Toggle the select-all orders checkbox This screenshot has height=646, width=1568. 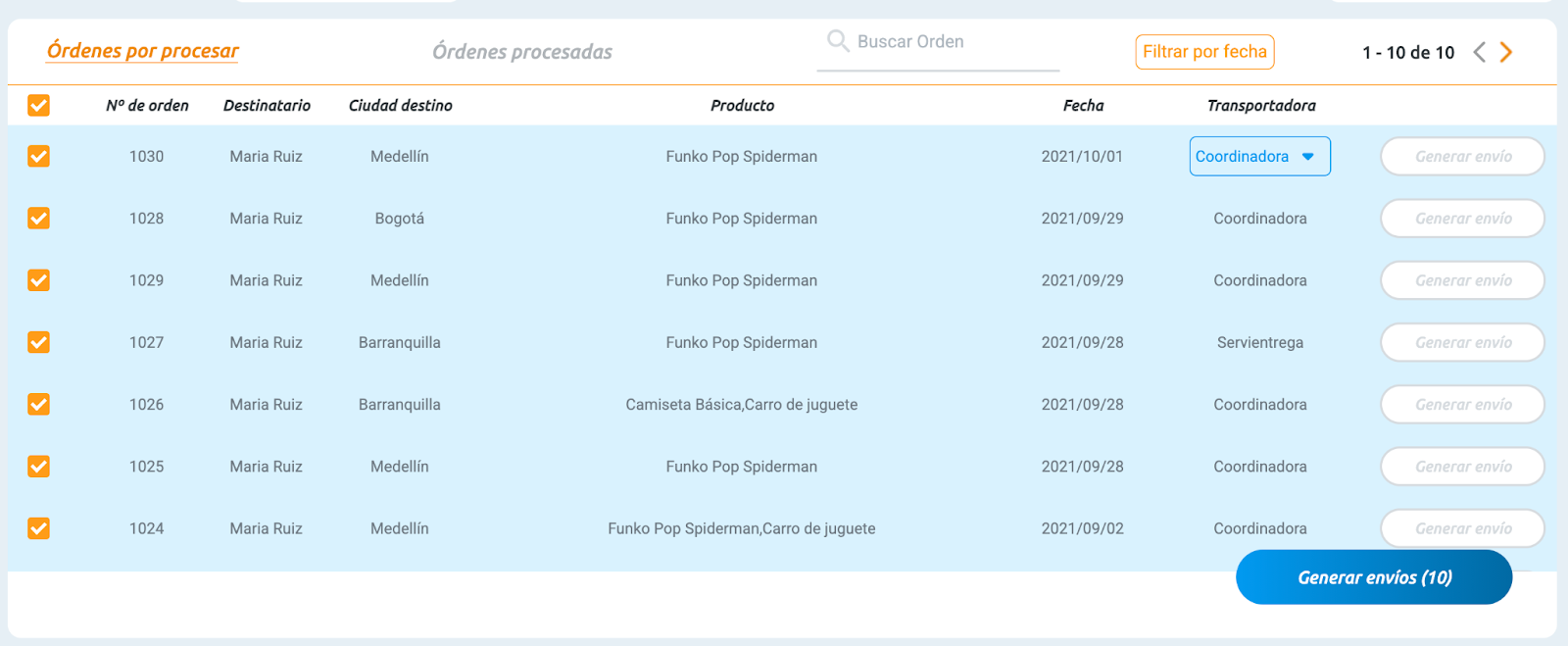point(39,105)
